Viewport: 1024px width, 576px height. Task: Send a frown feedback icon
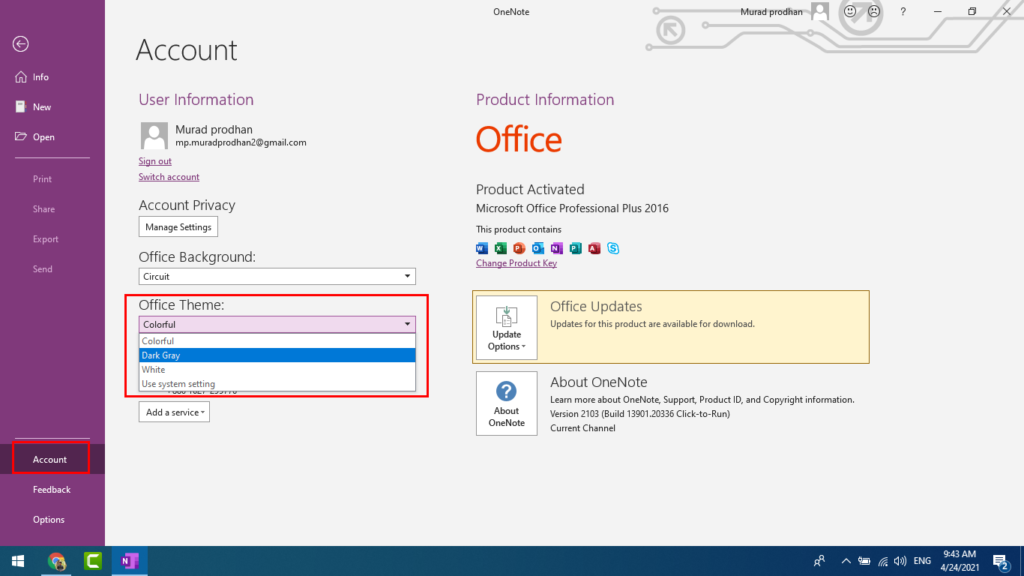click(x=874, y=11)
